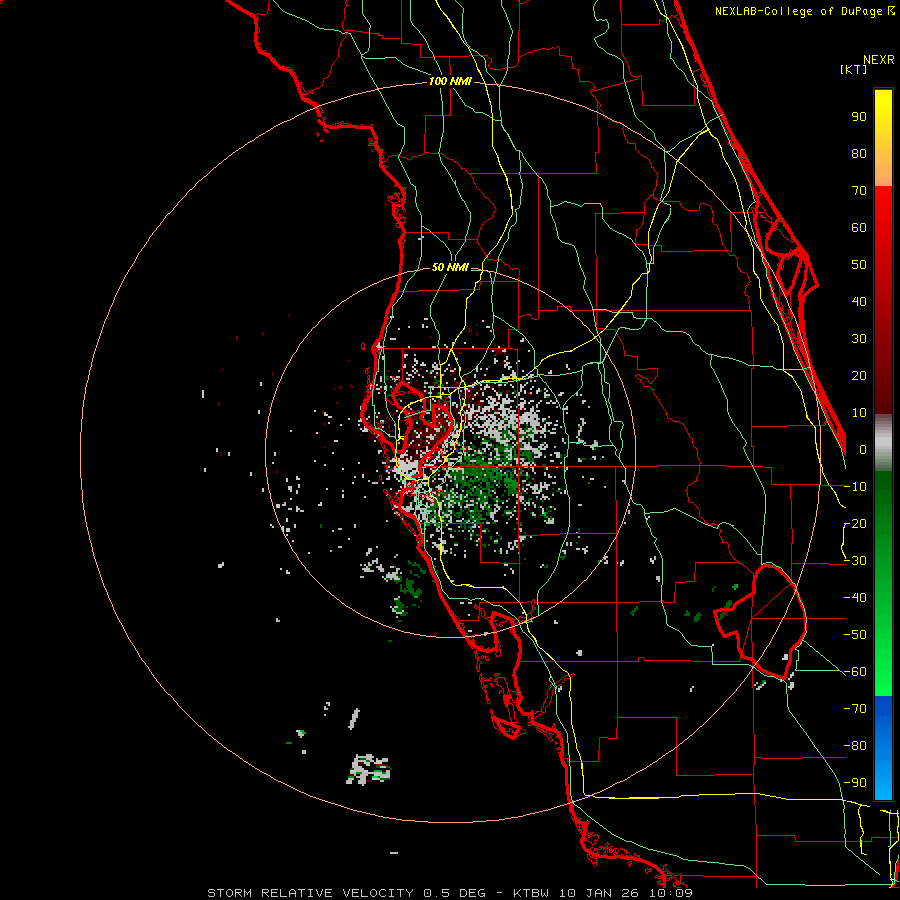
Task: Click the "-80" scale label
Action: coord(855,746)
